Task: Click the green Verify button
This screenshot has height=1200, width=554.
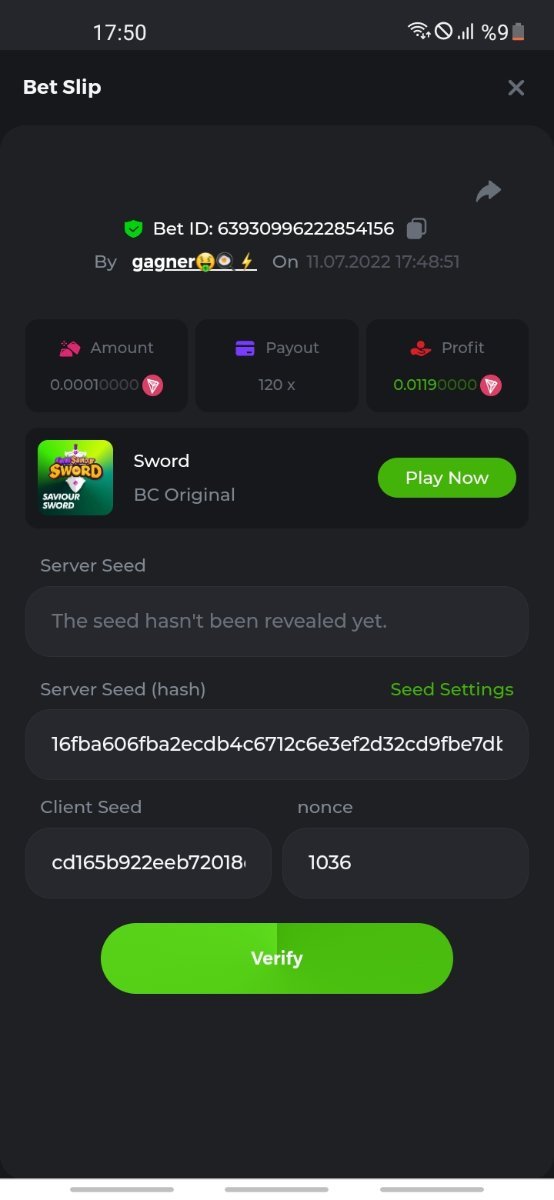Action: click(x=277, y=958)
